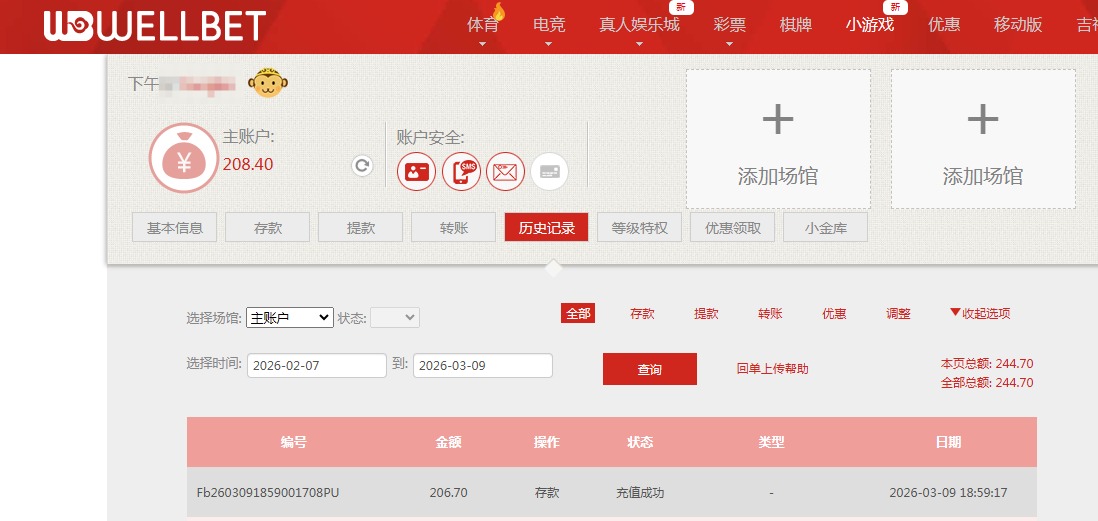Open the SMS phone verification icon
1098x521 pixels.
[461, 172]
